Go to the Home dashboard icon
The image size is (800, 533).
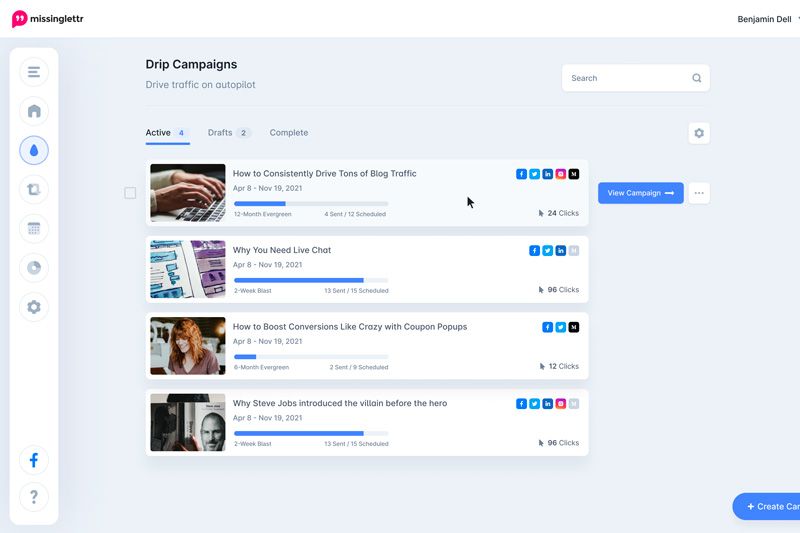[x=34, y=111]
